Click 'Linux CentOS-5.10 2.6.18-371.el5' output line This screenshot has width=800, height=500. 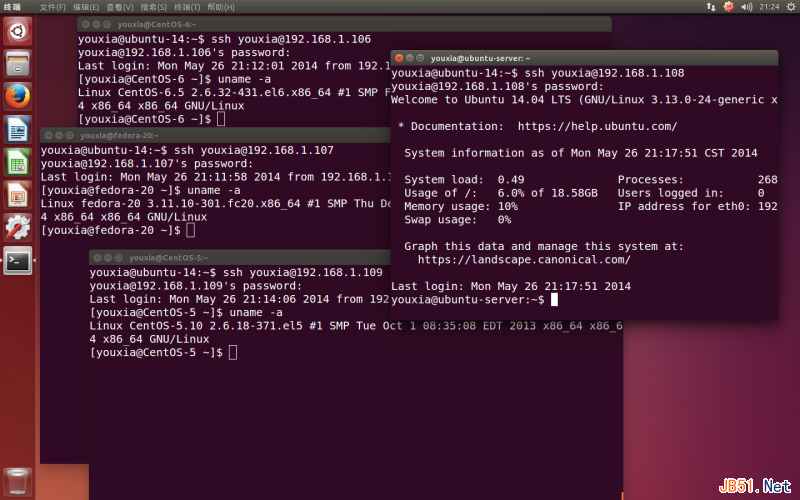[x=356, y=326]
